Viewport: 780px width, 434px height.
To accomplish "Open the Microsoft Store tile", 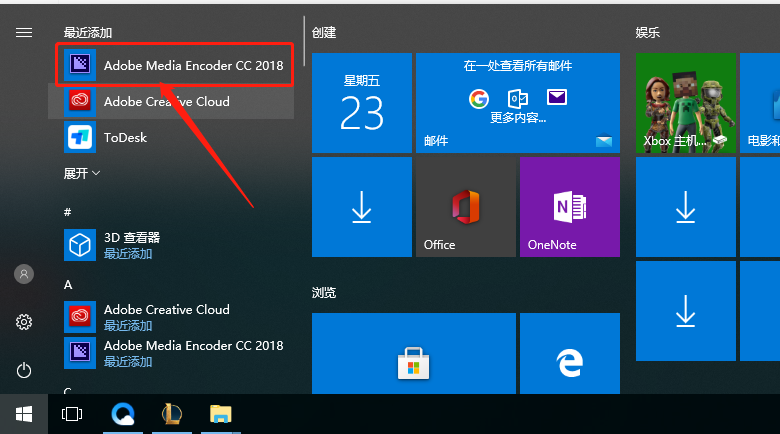I will pyautogui.click(x=414, y=353).
